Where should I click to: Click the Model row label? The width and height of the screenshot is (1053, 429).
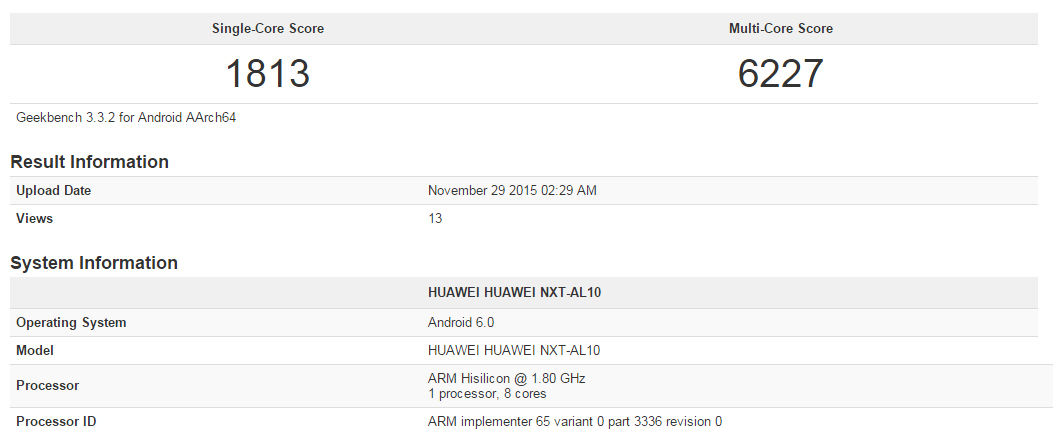pos(35,350)
